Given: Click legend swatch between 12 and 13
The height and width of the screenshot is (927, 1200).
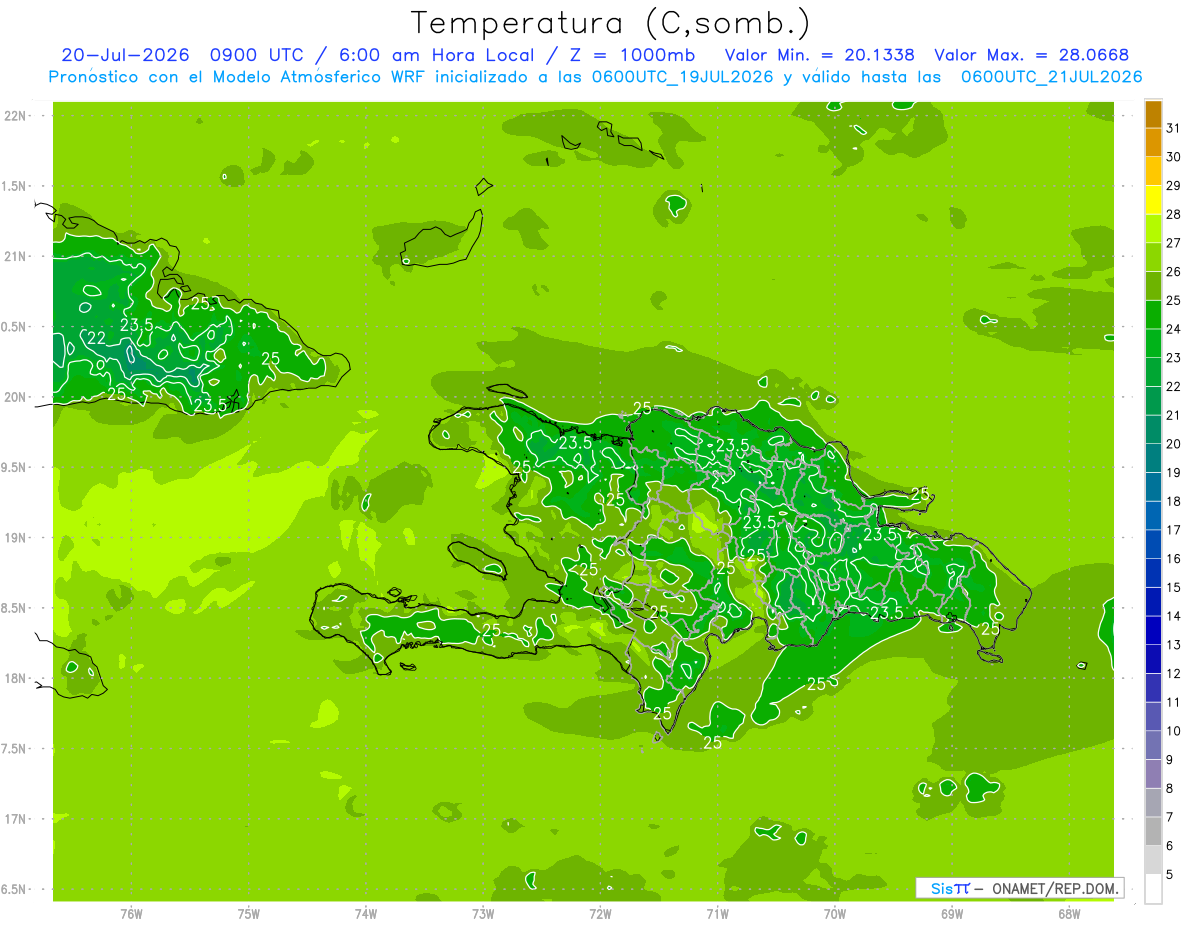Looking at the screenshot, I should coord(1153,660).
